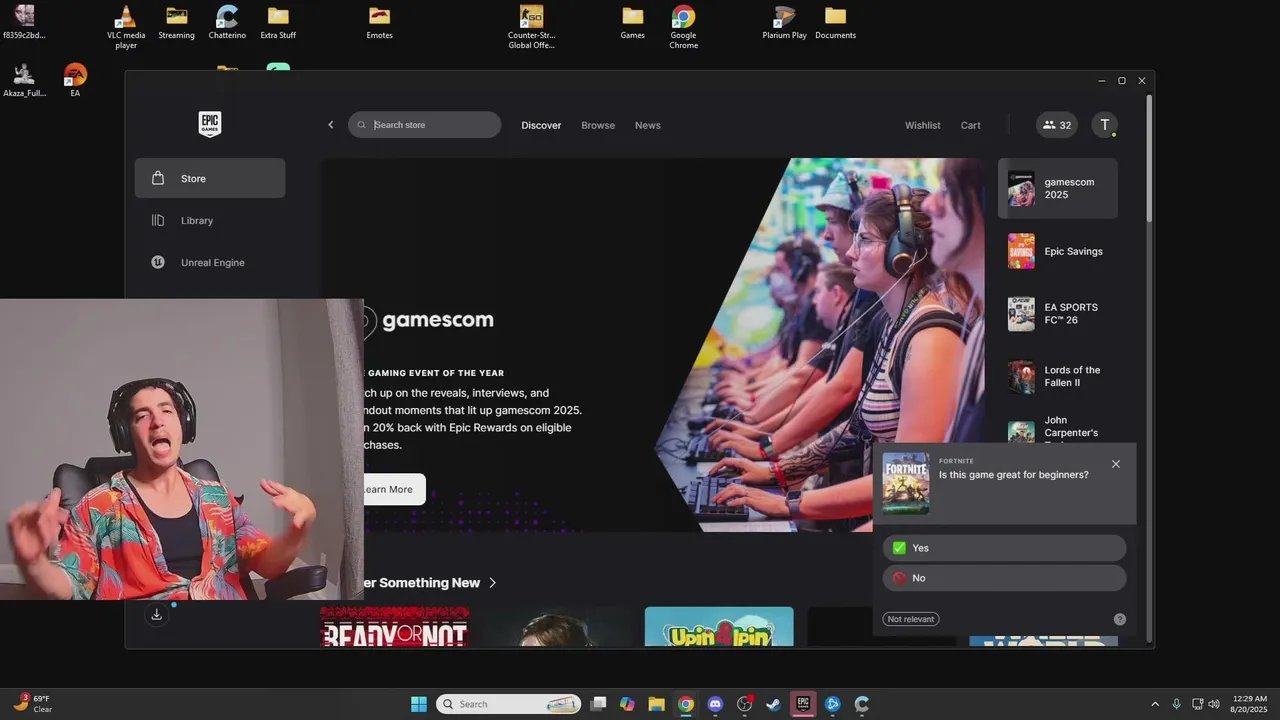Click the Epic launcher vertical scrollbar
This screenshot has width=1280, height=720.
(1149, 160)
